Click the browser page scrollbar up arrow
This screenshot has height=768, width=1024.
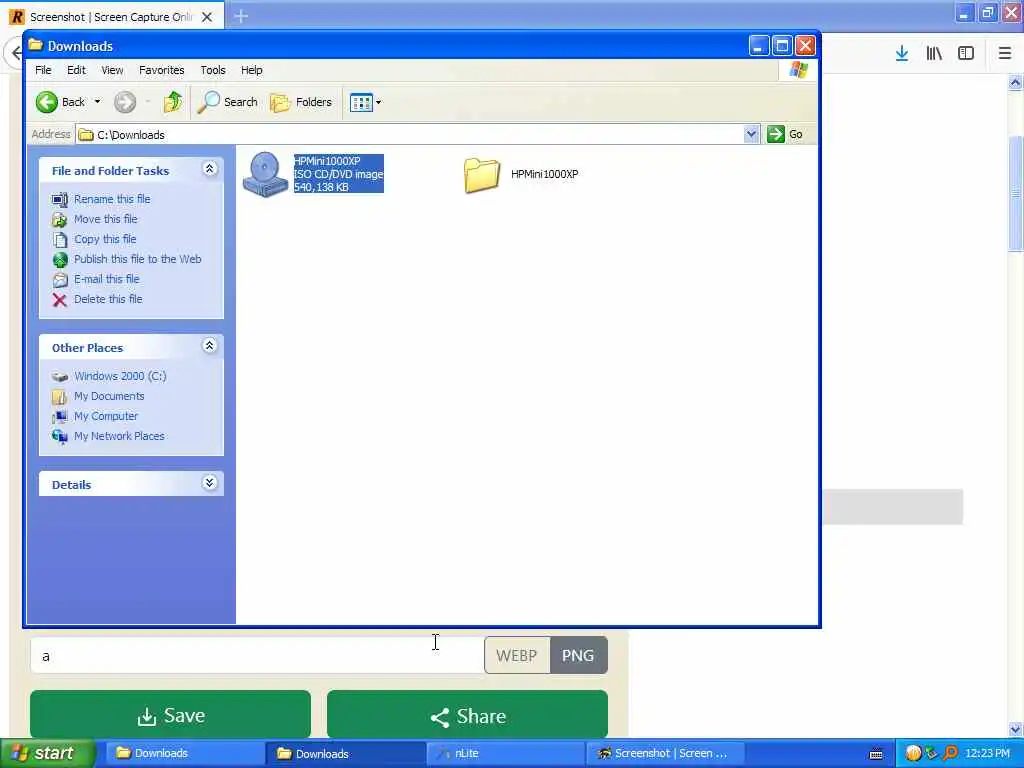1015,82
